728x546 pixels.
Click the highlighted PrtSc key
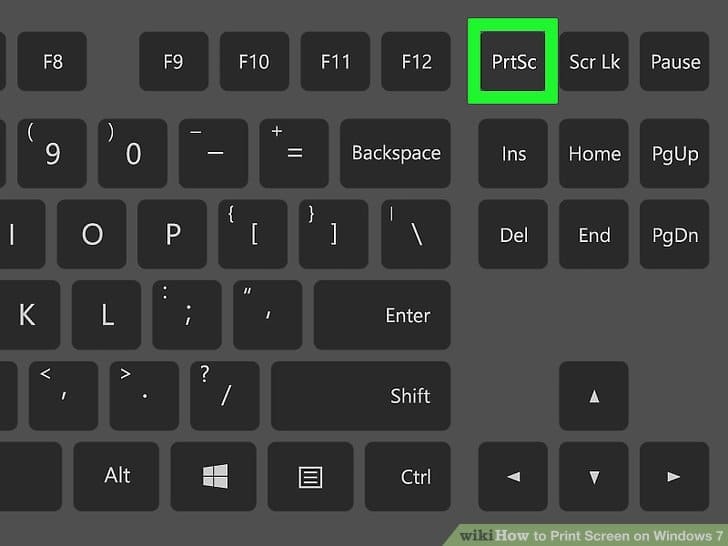click(513, 61)
